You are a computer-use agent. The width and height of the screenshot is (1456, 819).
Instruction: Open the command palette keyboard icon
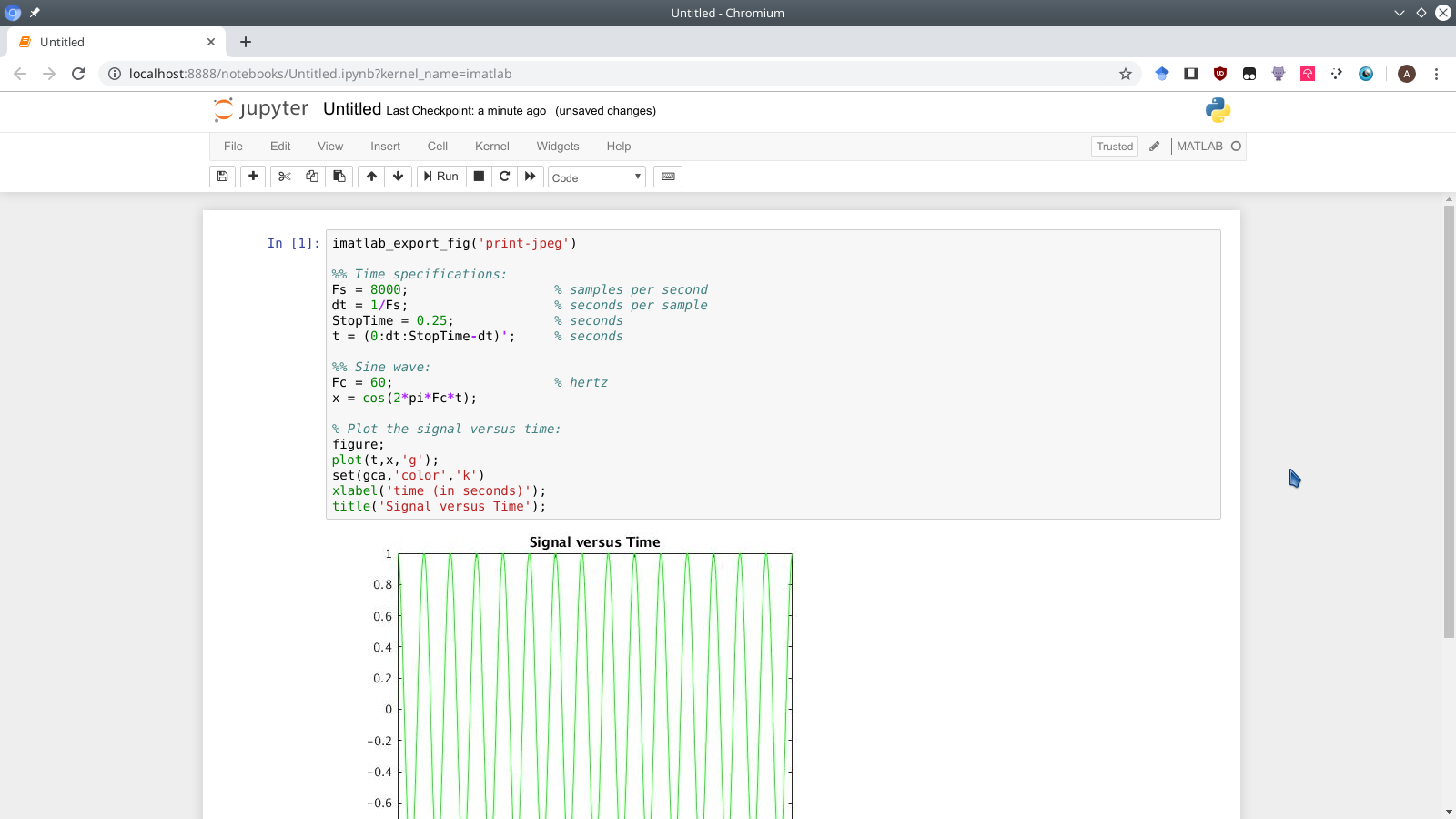[668, 177]
